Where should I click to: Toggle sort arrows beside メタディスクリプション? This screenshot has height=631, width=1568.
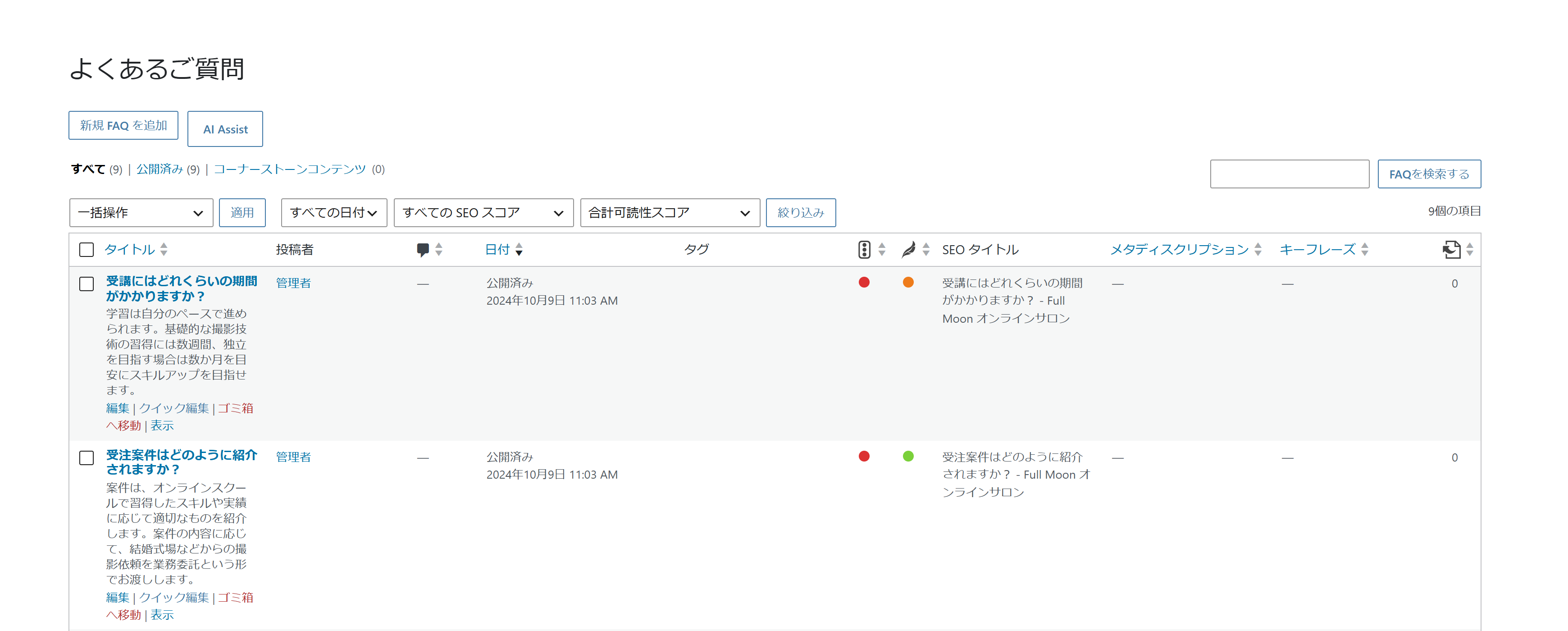point(1258,250)
